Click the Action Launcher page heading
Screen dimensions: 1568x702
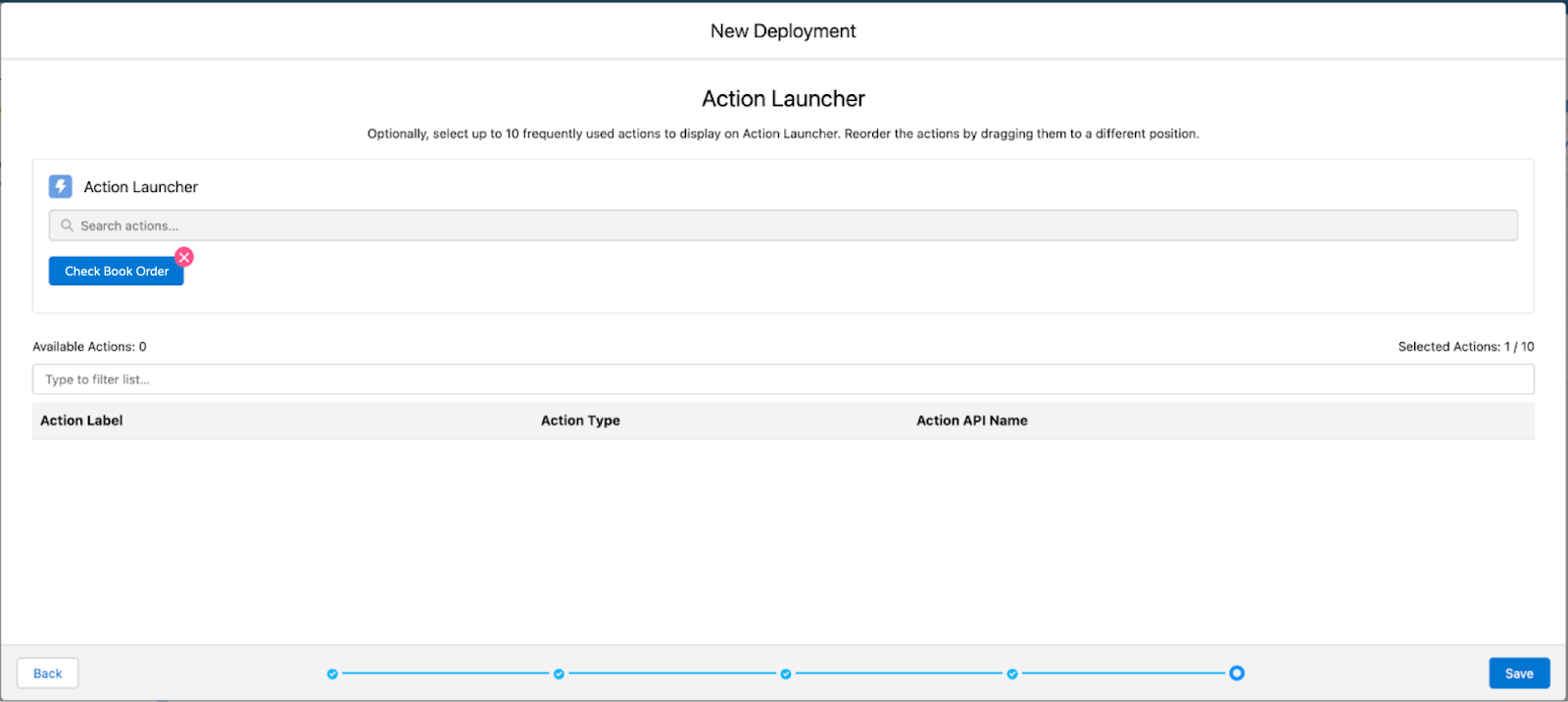783,99
